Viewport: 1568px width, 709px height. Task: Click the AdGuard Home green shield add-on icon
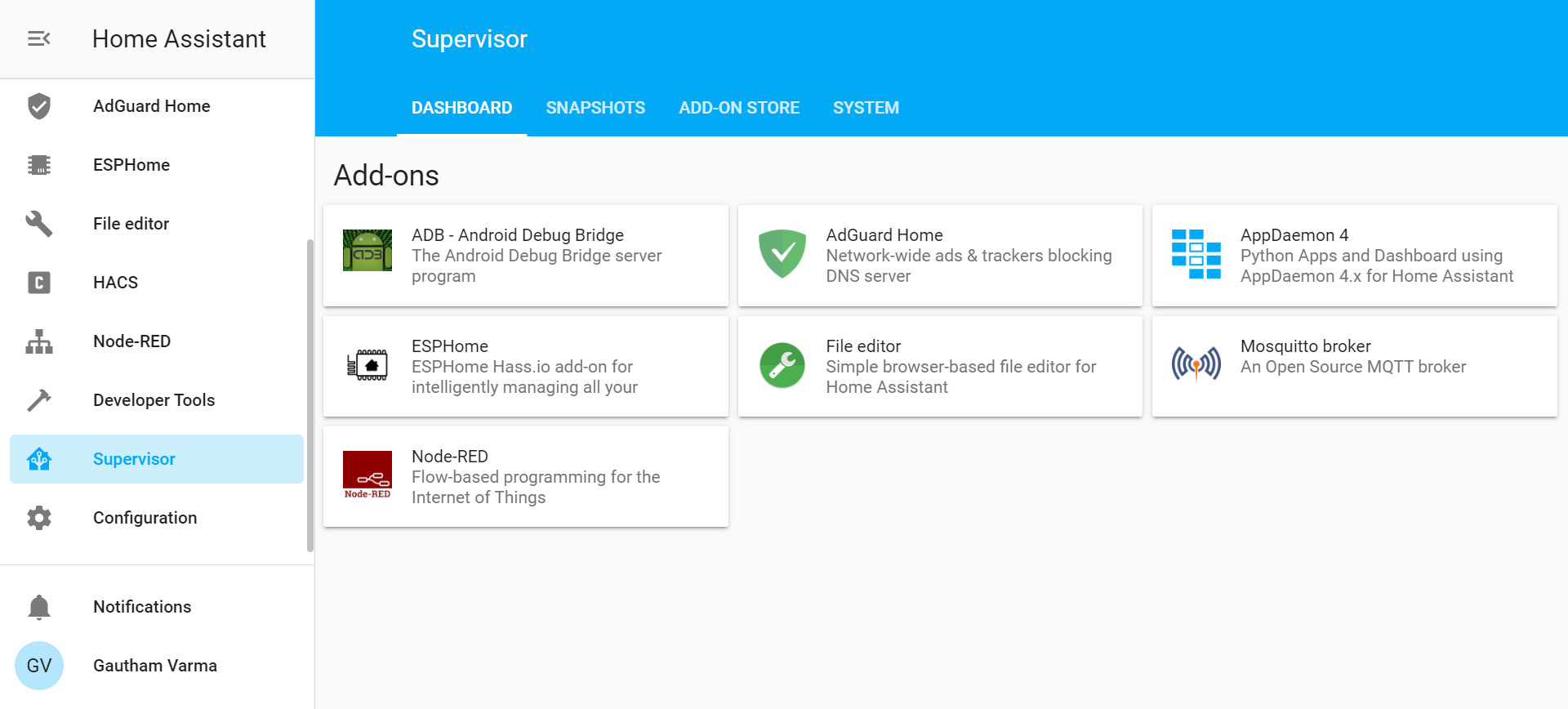[x=782, y=254]
